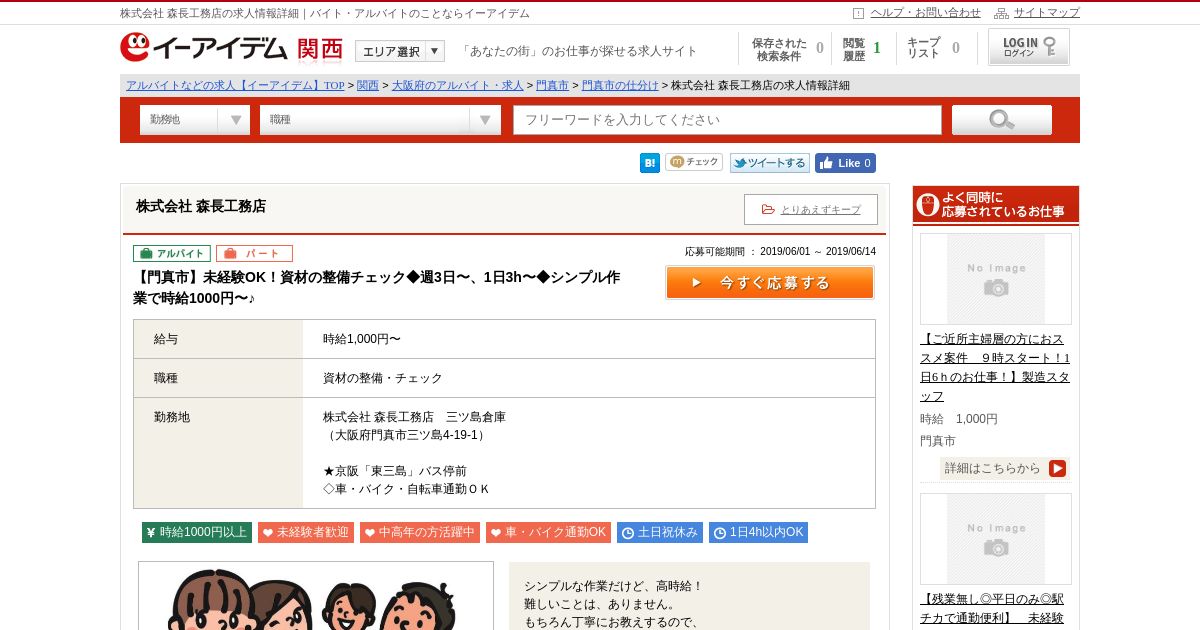Go to 門真市の仕分け breadcrumb link

tap(620, 85)
